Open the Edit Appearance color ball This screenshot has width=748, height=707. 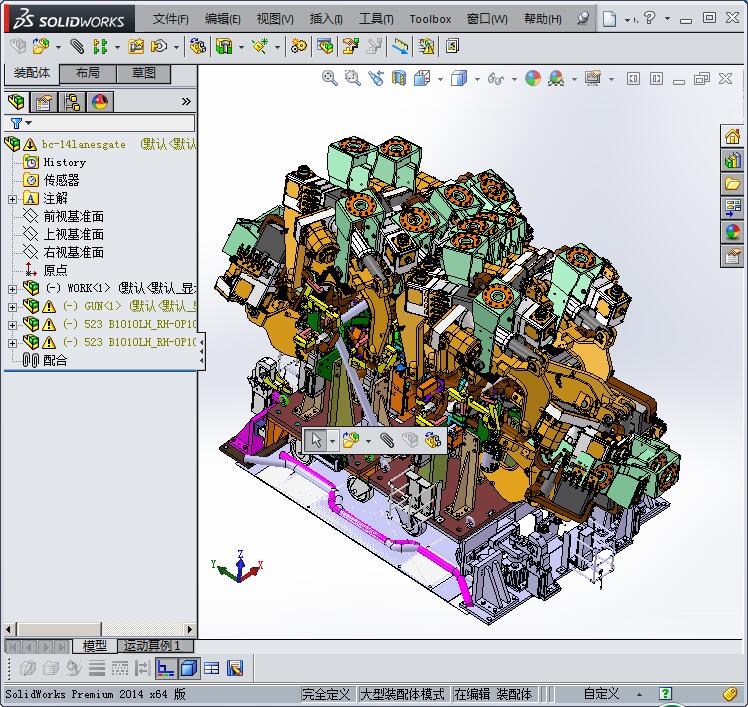point(532,78)
